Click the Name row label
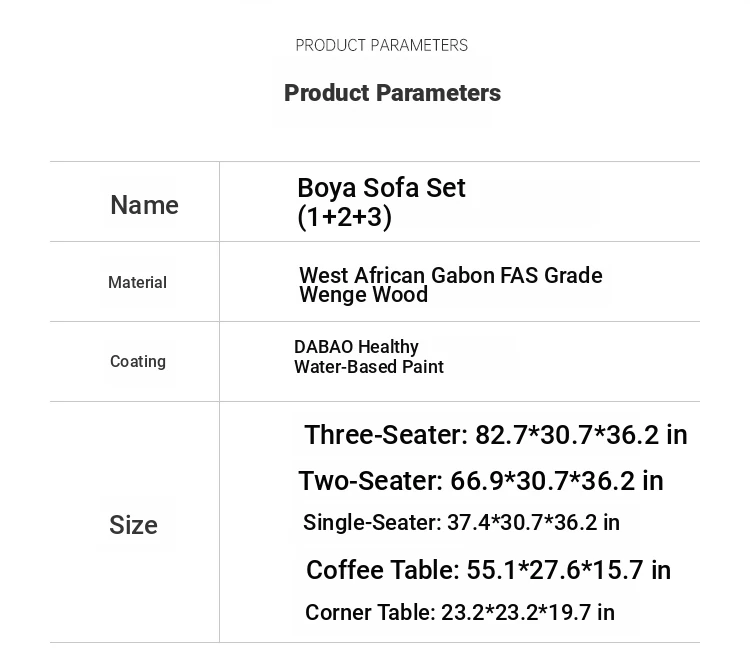Viewport: 750px width, 662px height. pos(144,205)
